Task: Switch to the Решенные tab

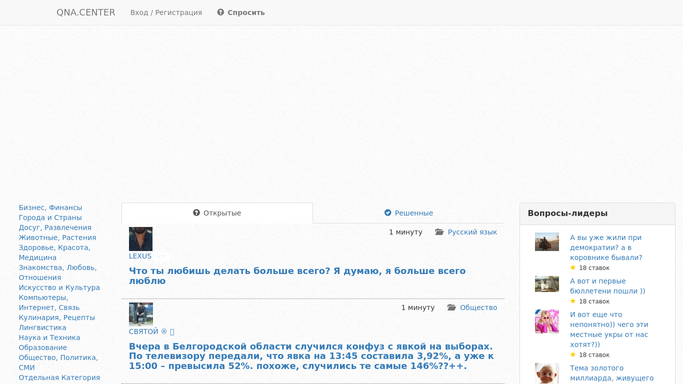Action: pos(409,212)
